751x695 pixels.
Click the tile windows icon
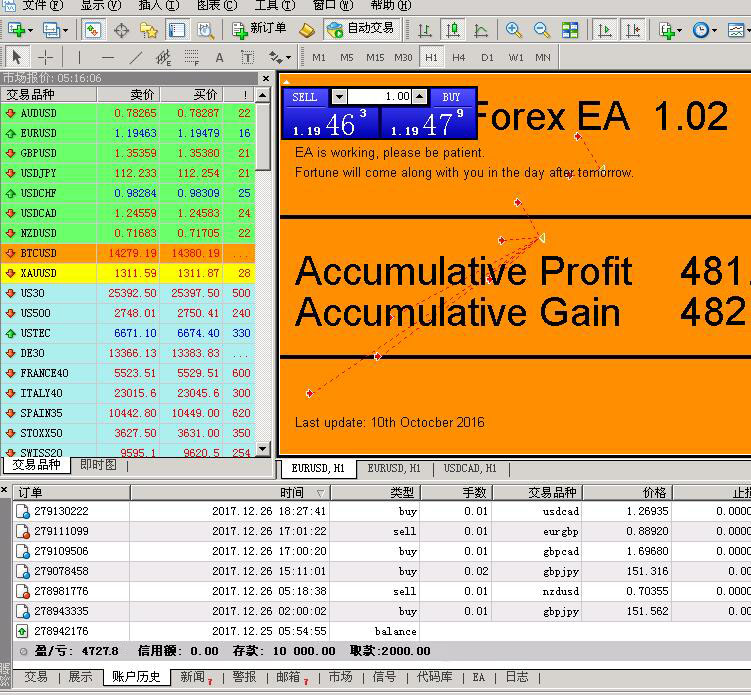(x=570, y=30)
